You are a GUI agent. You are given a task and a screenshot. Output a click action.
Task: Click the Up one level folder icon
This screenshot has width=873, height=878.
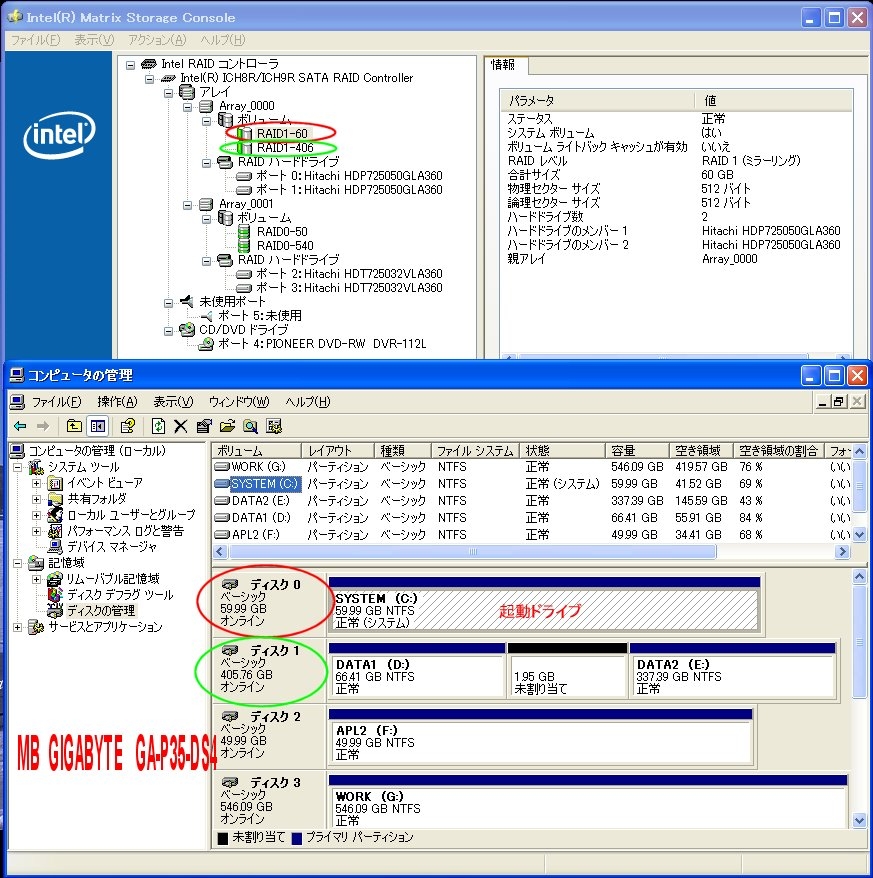tap(74, 426)
